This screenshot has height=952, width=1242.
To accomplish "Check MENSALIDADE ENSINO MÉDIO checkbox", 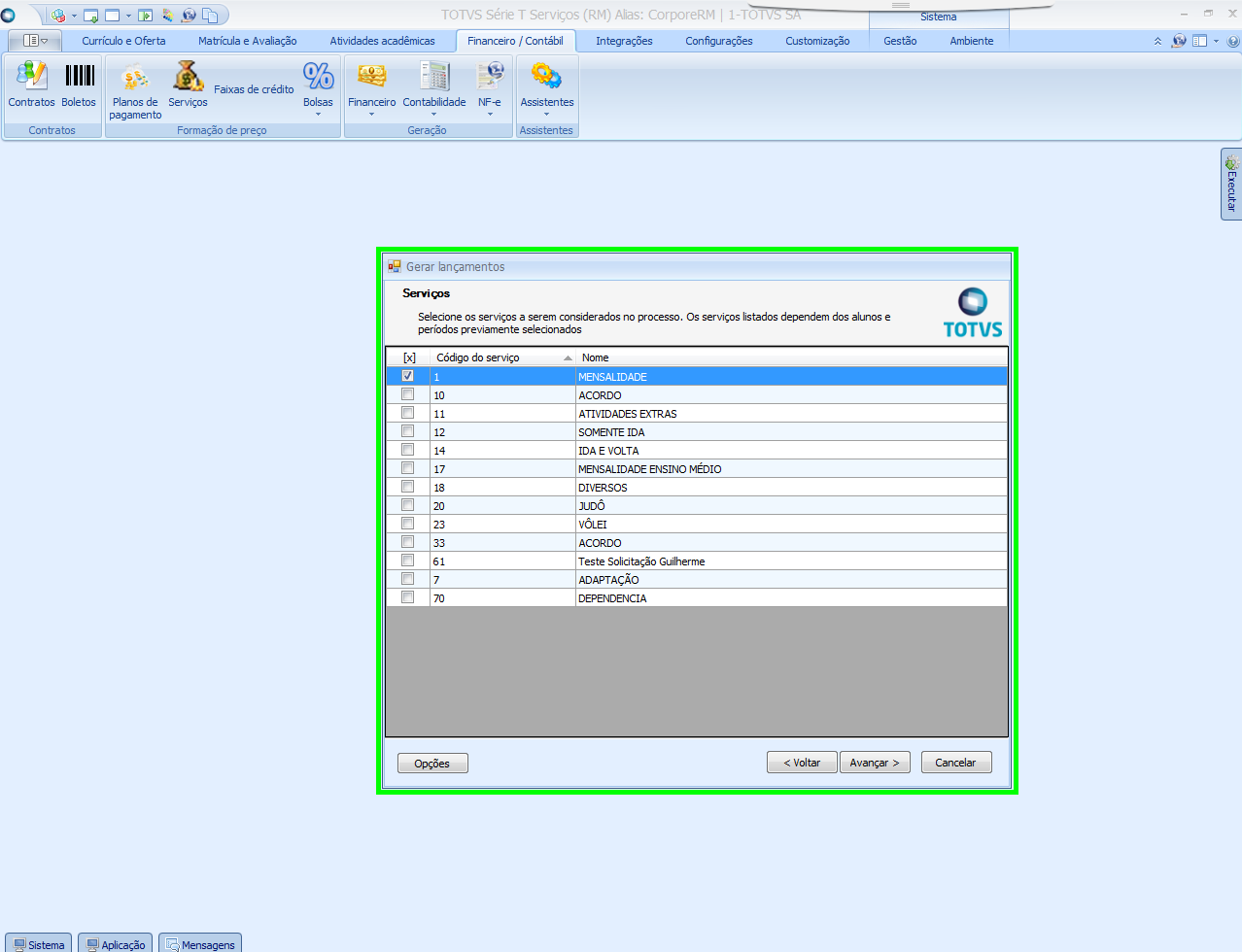I will [x=408, y=468].
